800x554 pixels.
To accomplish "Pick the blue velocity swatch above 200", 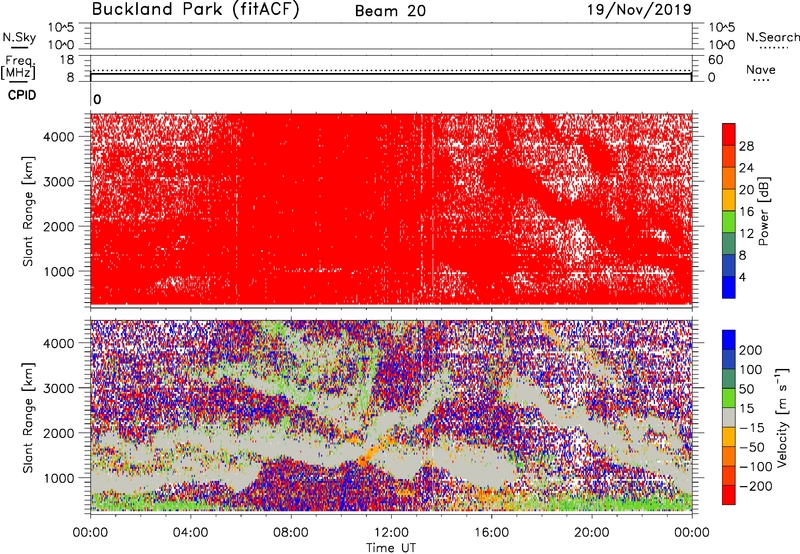I will (x=729, y=340).
